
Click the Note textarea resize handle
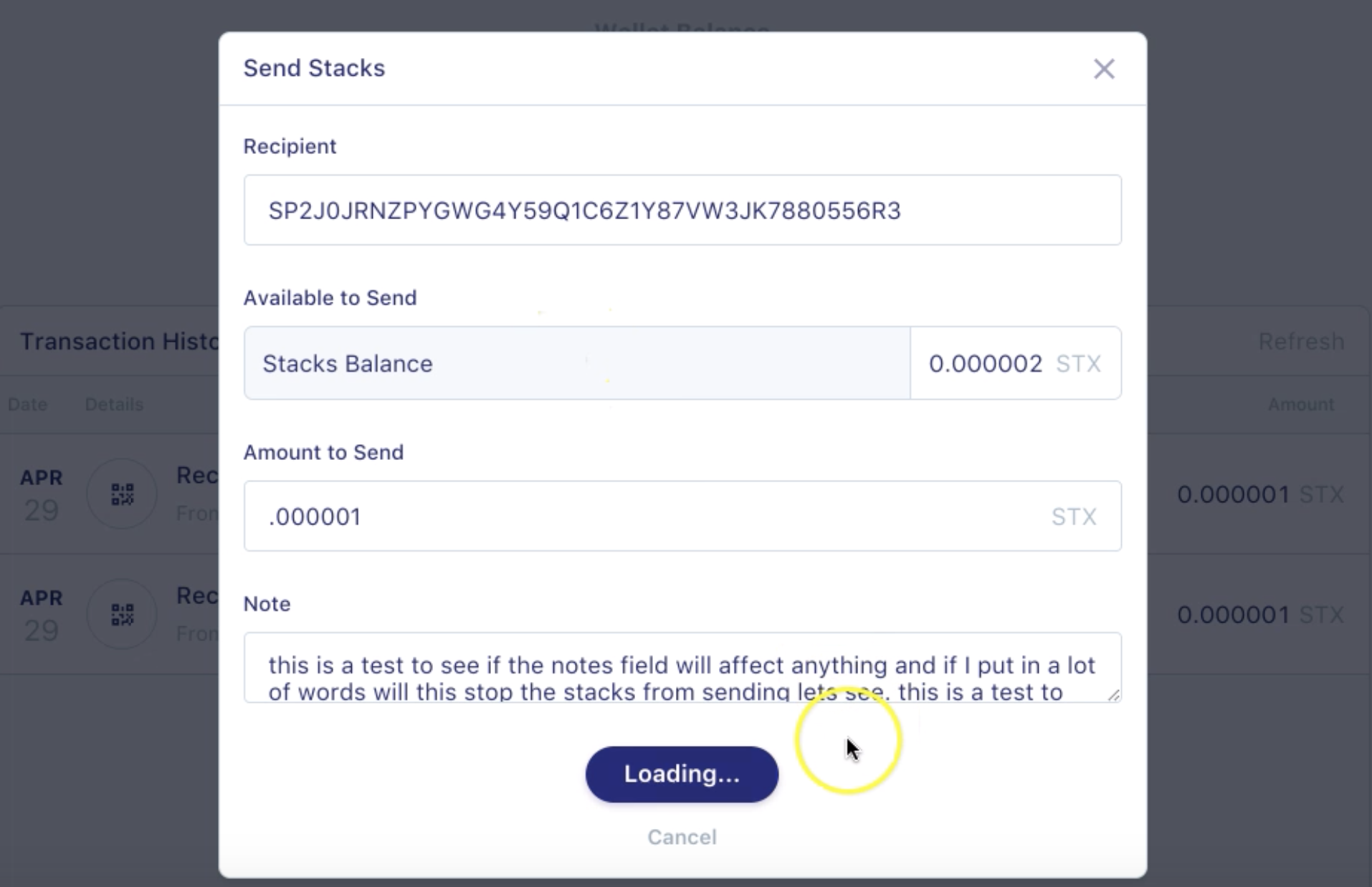click(x=1114, y=694)
